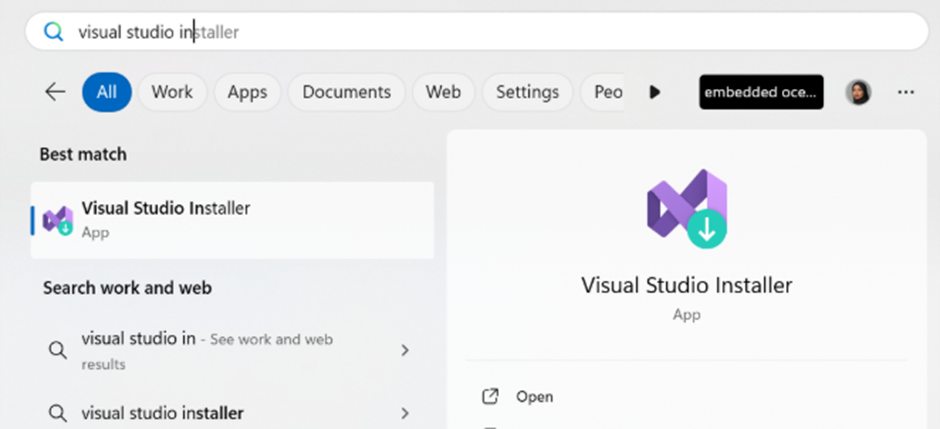Click the large Visual Studio Installer logo in preview pane

coord(687,209)
